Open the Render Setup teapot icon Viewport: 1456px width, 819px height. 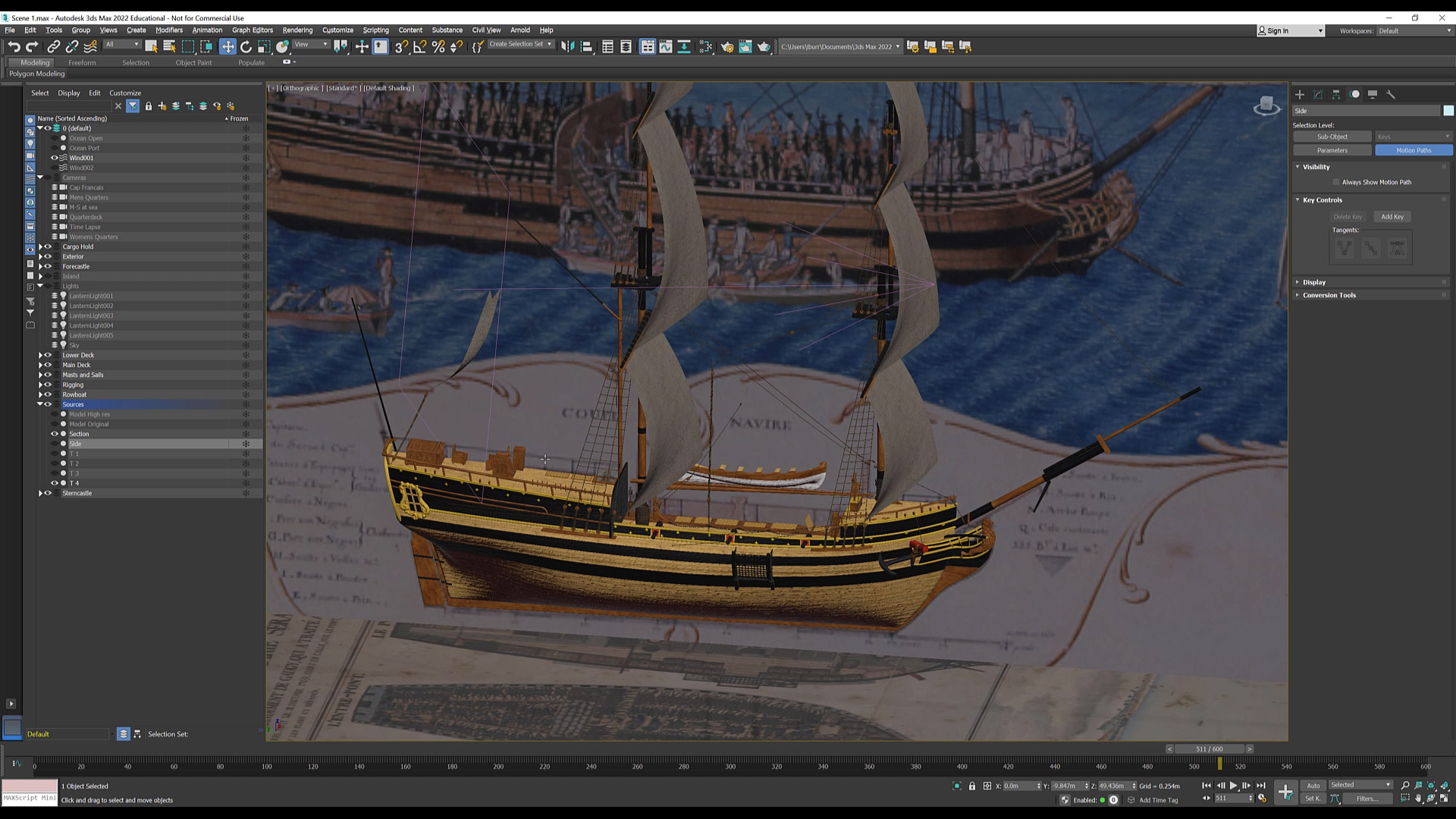(726, 47)
